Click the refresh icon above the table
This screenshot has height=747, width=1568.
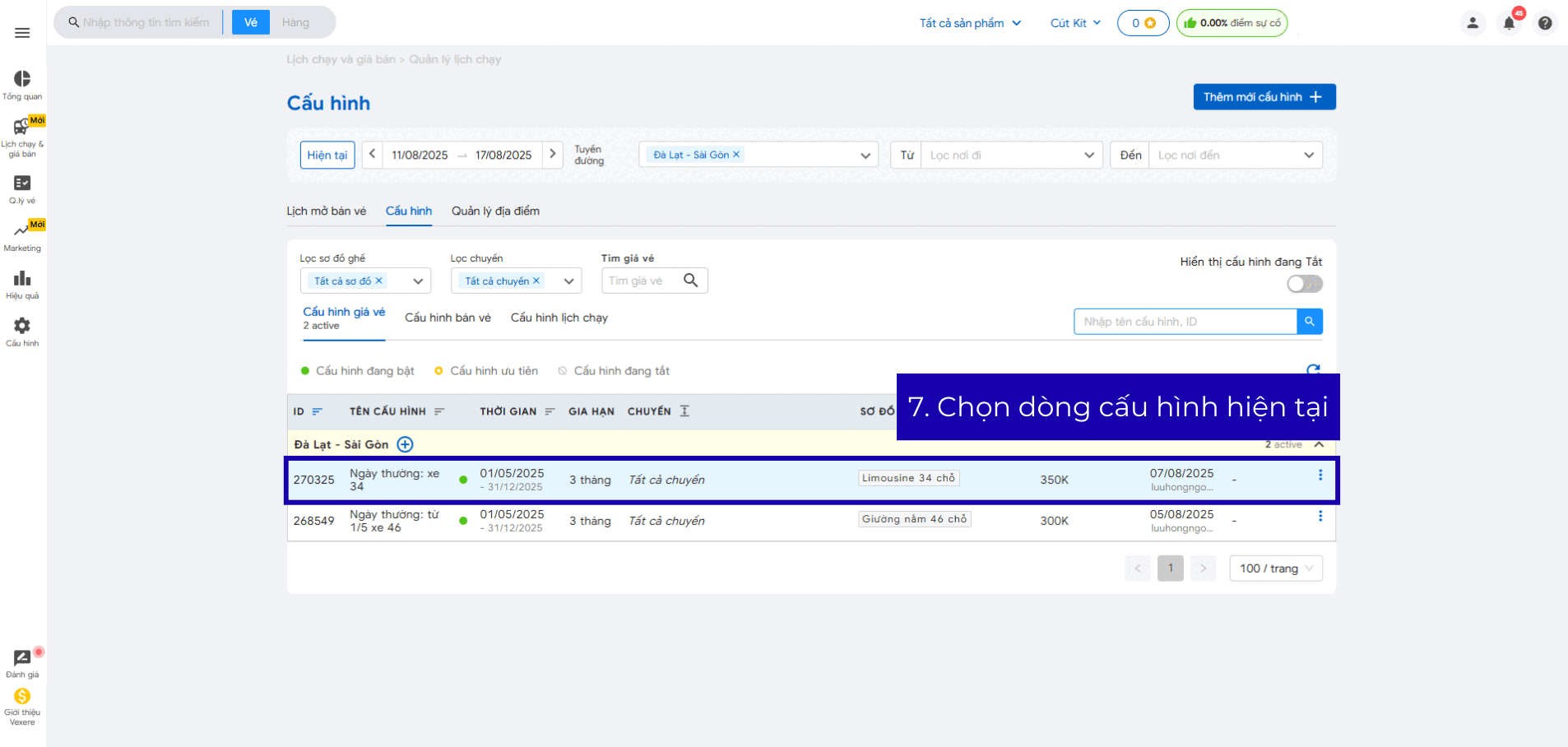tap(1313, 369)
